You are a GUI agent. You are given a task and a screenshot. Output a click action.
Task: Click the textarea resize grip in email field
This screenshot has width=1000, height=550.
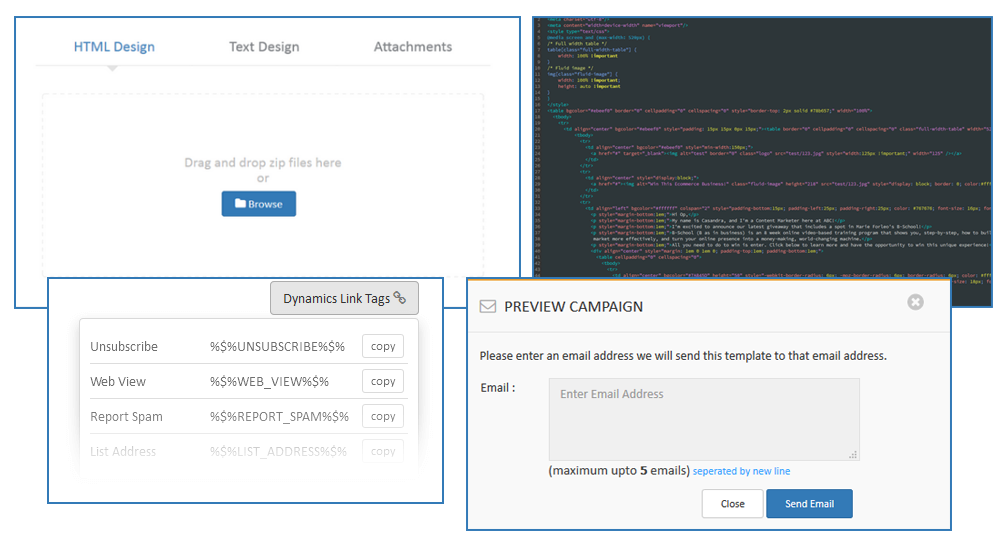coord(853,455)
